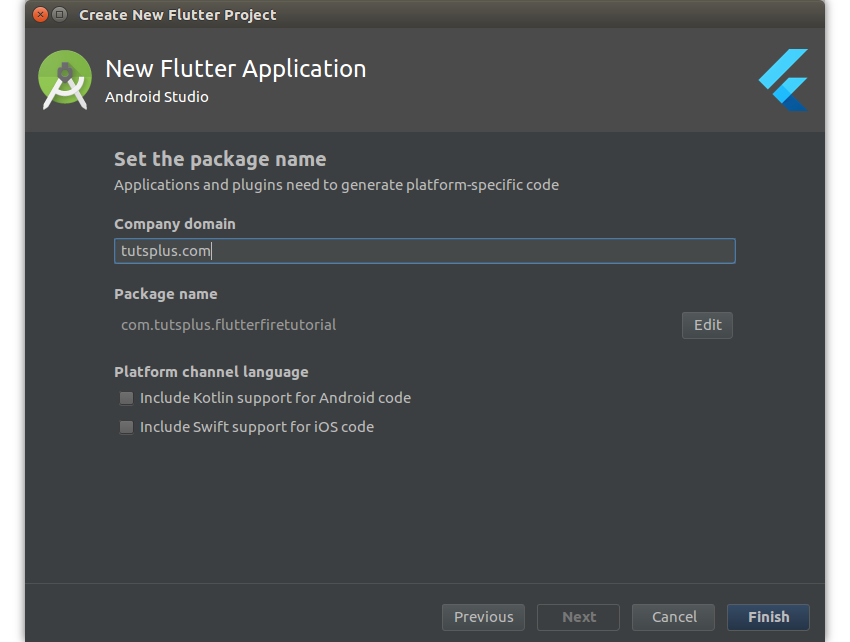
Task: Click the platform-specific code description text
Action: [x=336, y=185]
